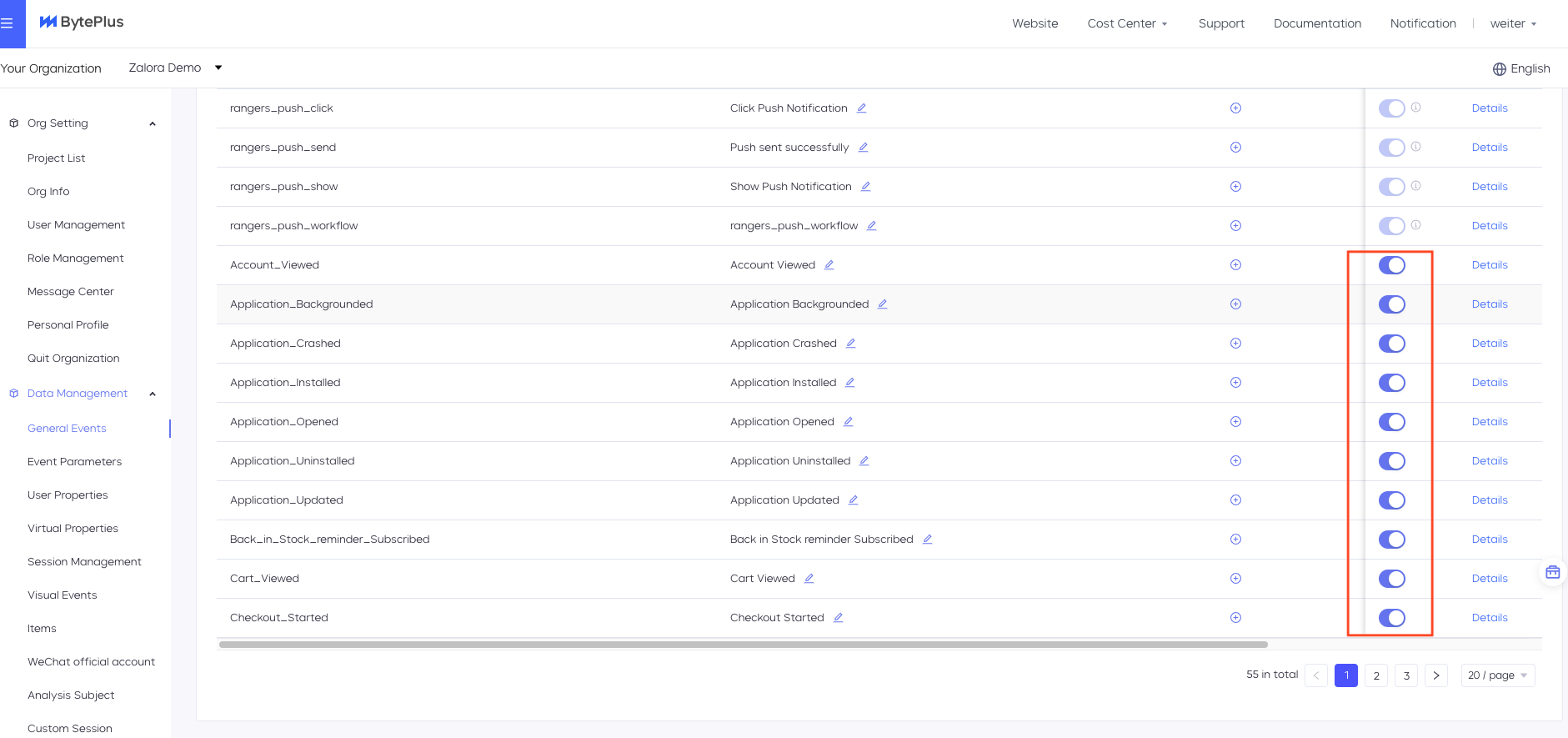Open User Properties in sidebar

point(68,495)
